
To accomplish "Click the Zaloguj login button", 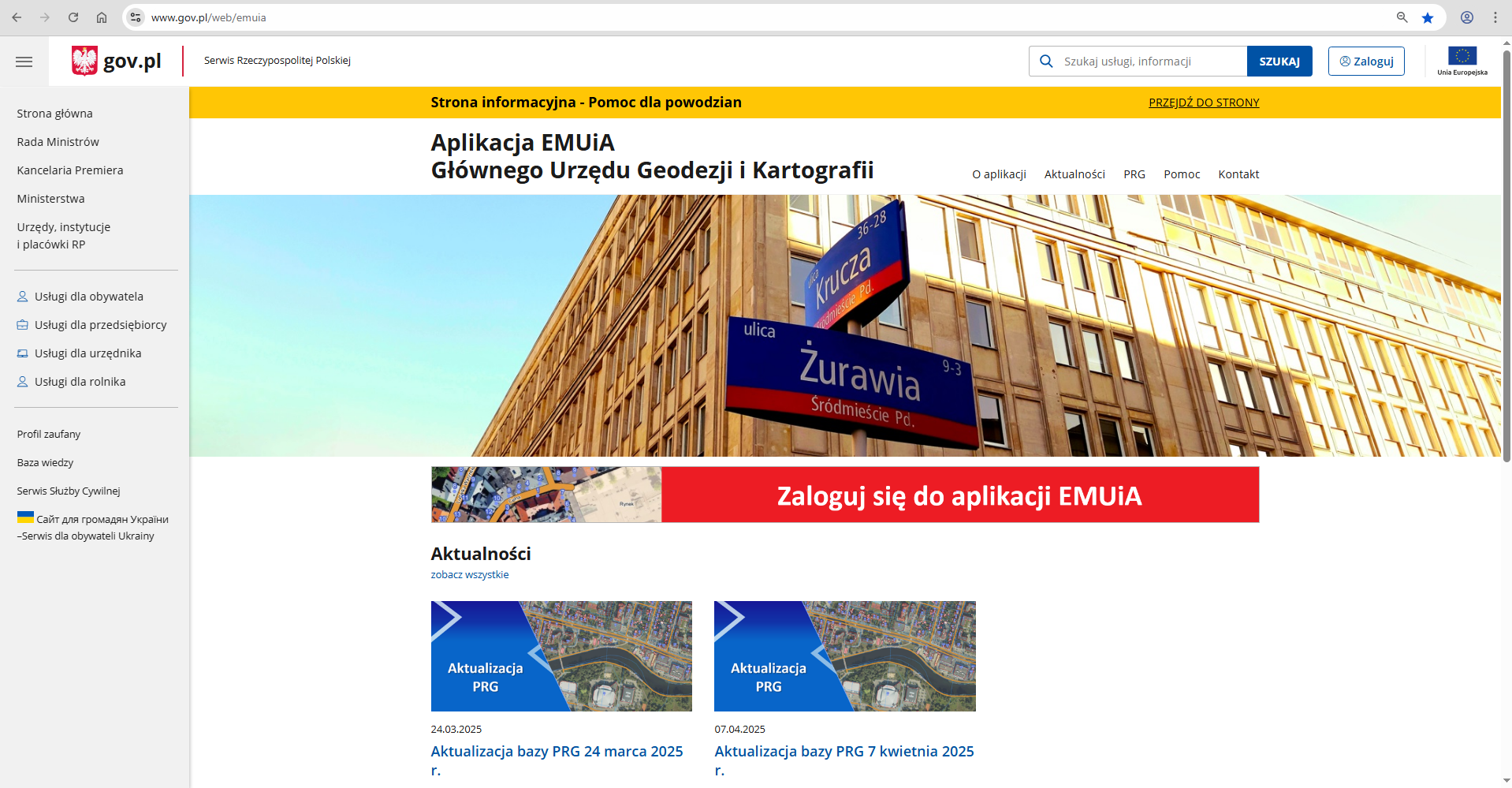I will pyautogui.click(x=1365, y=62).
